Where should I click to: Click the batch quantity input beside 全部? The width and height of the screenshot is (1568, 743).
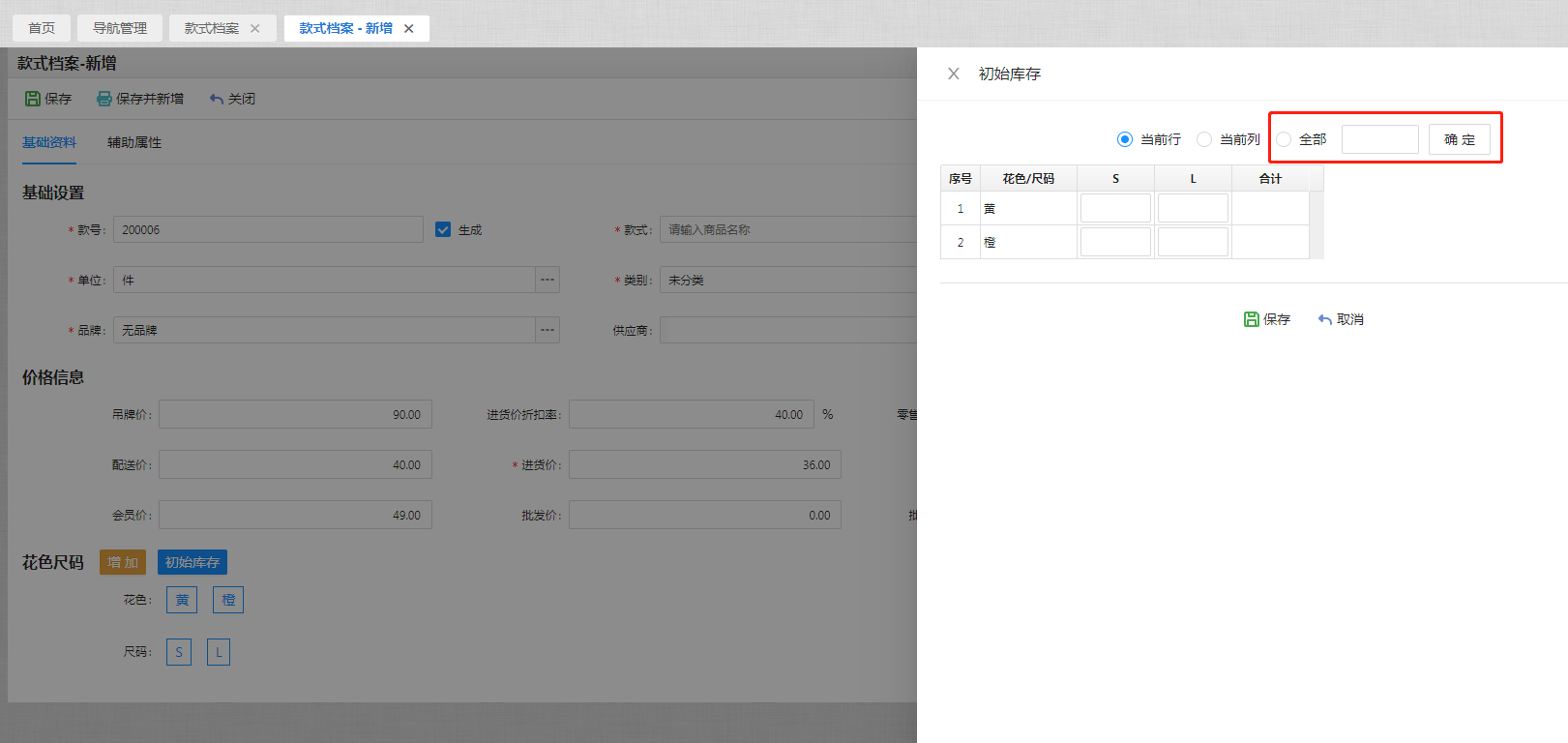[x=1380, y=139]
